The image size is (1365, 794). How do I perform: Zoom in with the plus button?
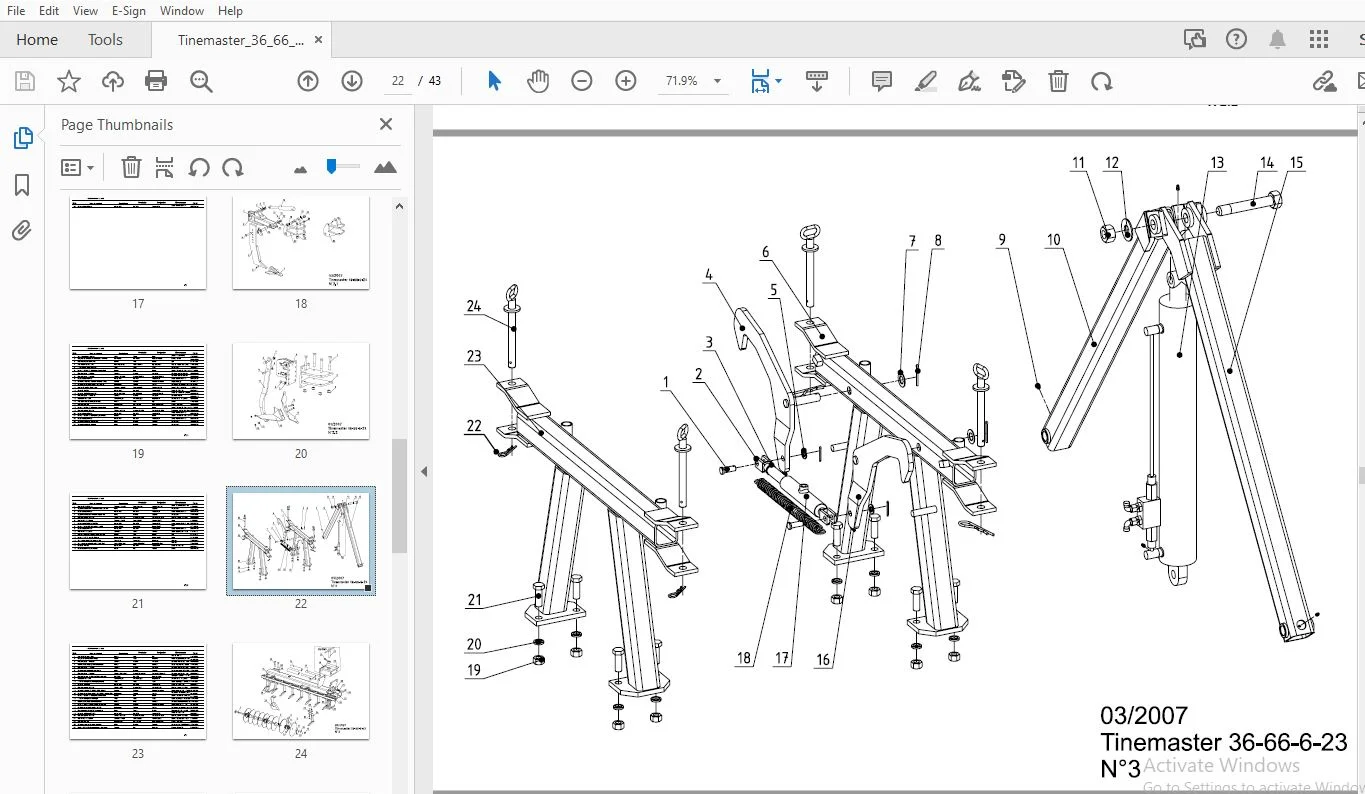626,81
